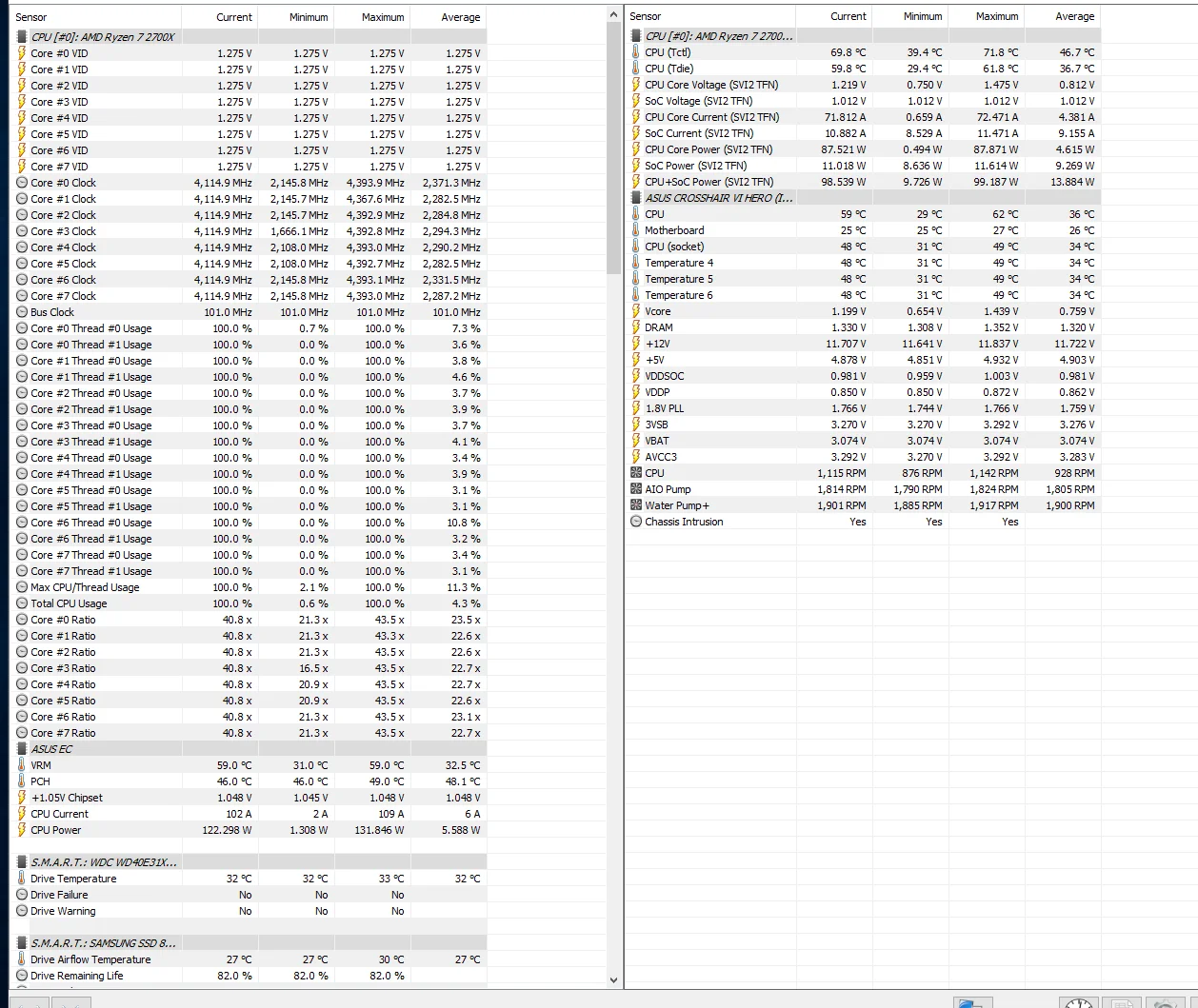Viewport: 1198px width, 1008px height.
Task: Click the thermometer icon beside Drive Temperature
Action: (22, 879)
